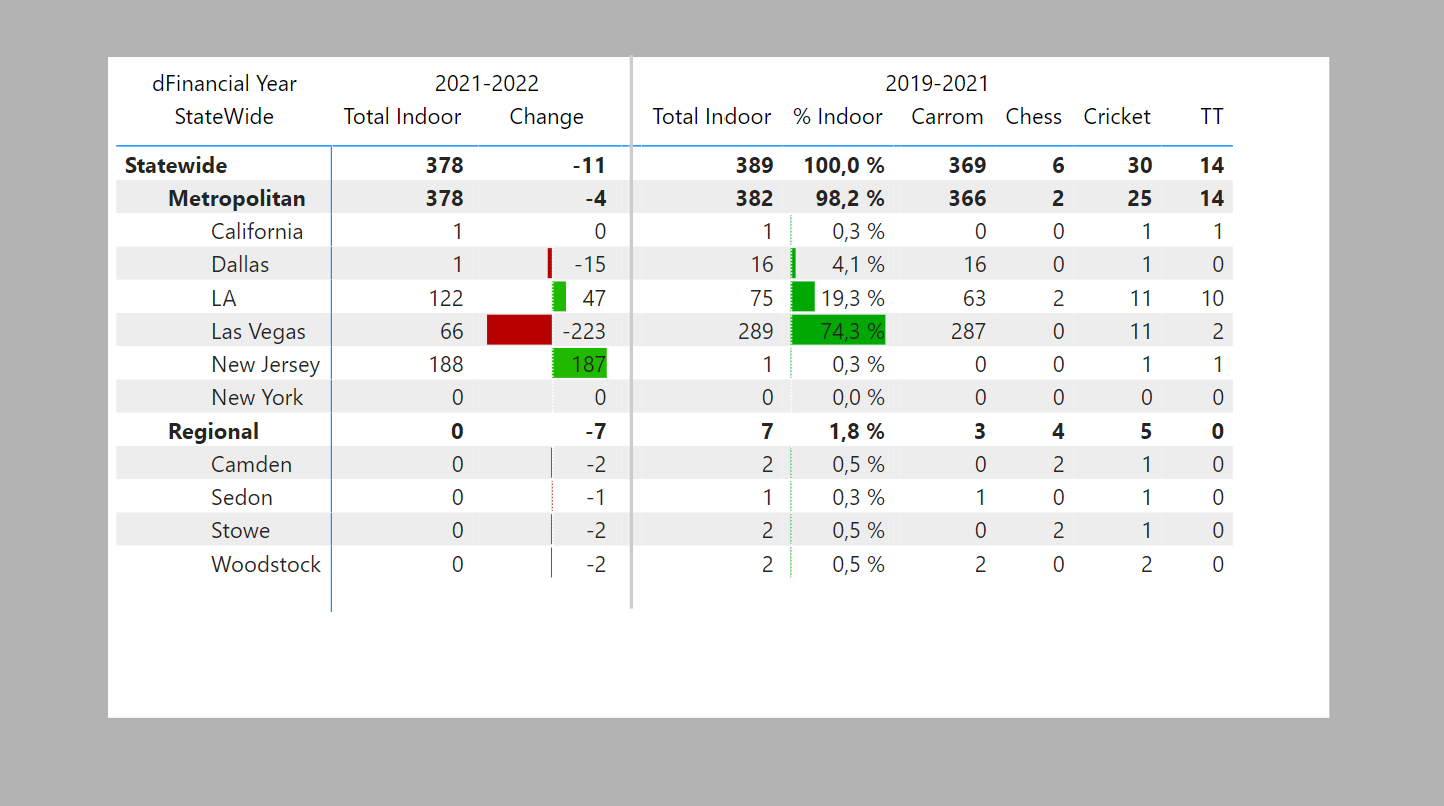Select the Las Vegas row label

click(x=259, y=331)
